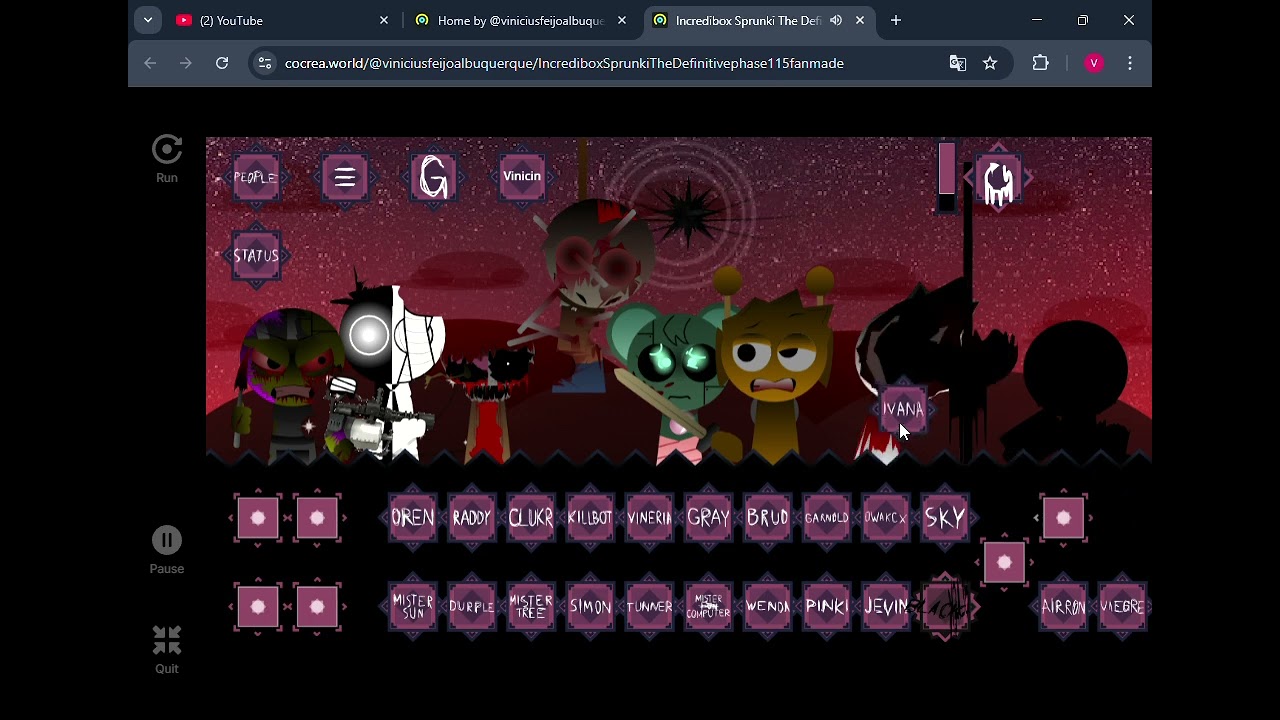Open the tab search dropdown
Screen dimensions: 1280x720
coord(148,20)
